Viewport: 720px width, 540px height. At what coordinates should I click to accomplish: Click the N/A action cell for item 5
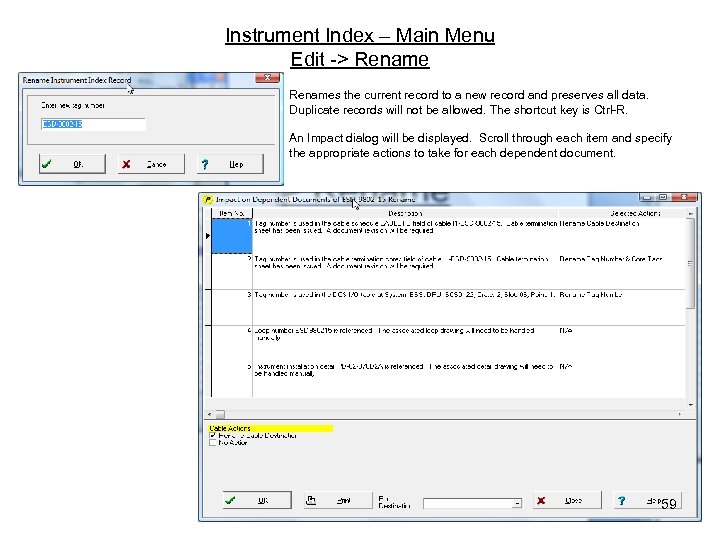point(565,366)
